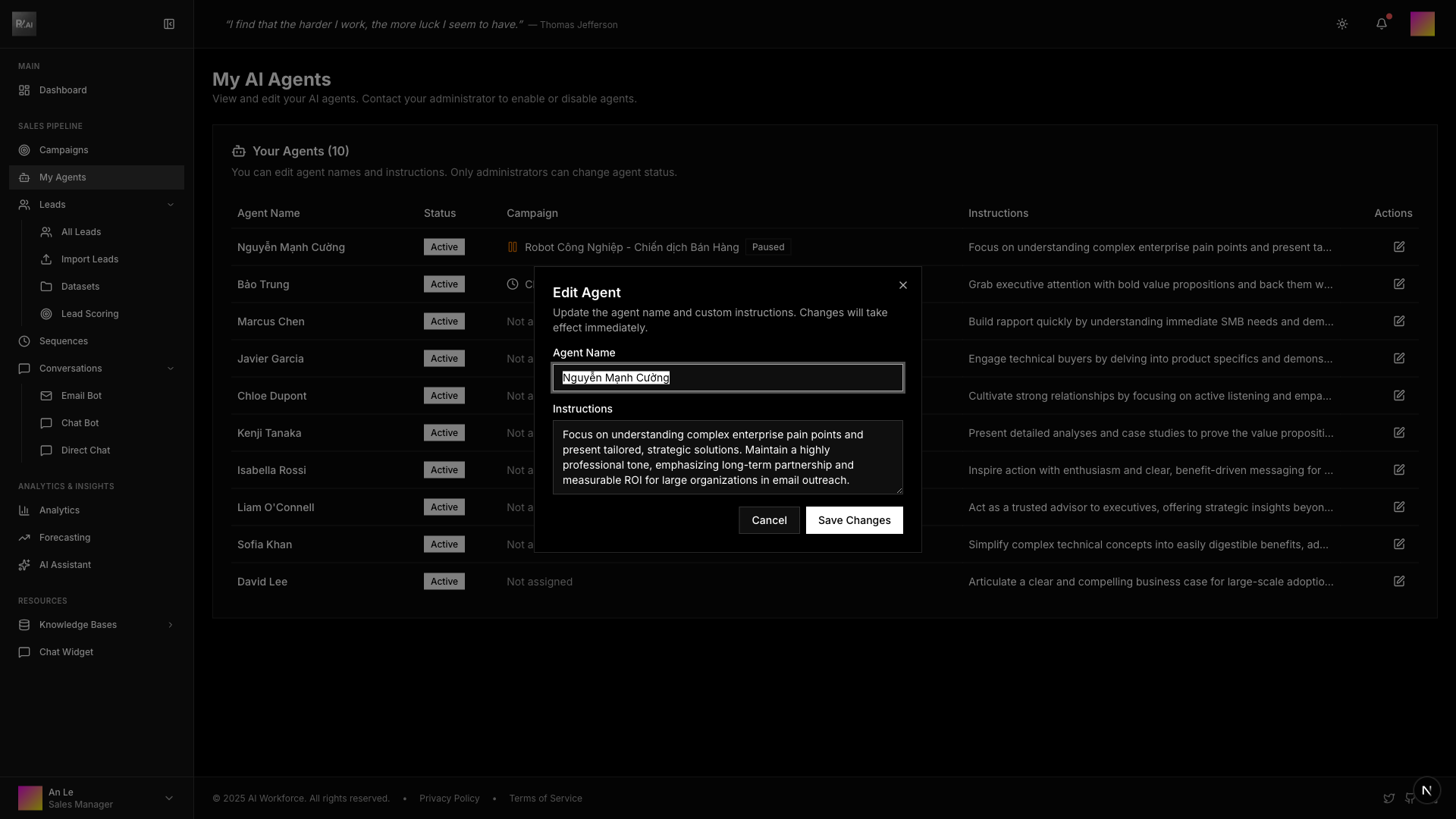This screenshot has width=1456, height=819.
Task: Click the Instructions text area
Action: 727,457
